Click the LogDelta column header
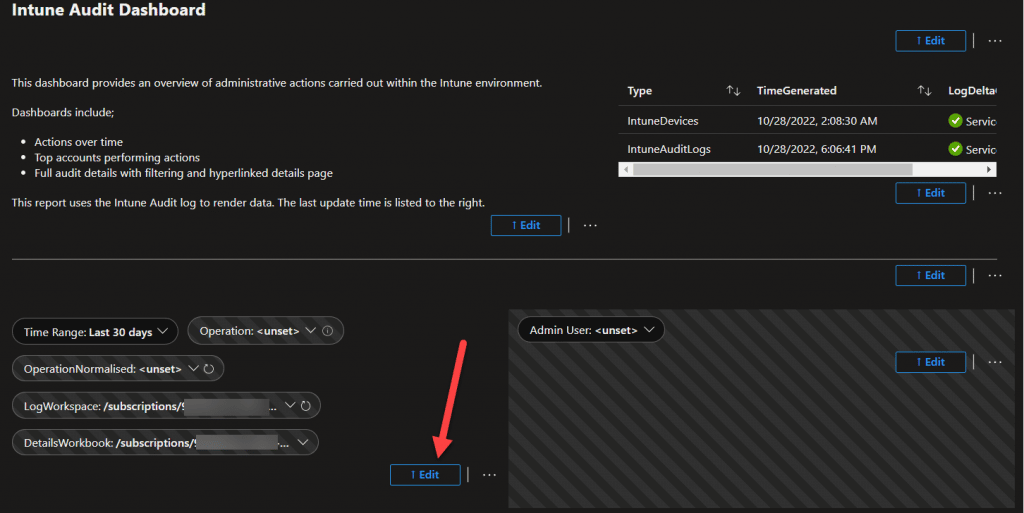This screenshot has width=1024, height=513. [x=972, y=91]
